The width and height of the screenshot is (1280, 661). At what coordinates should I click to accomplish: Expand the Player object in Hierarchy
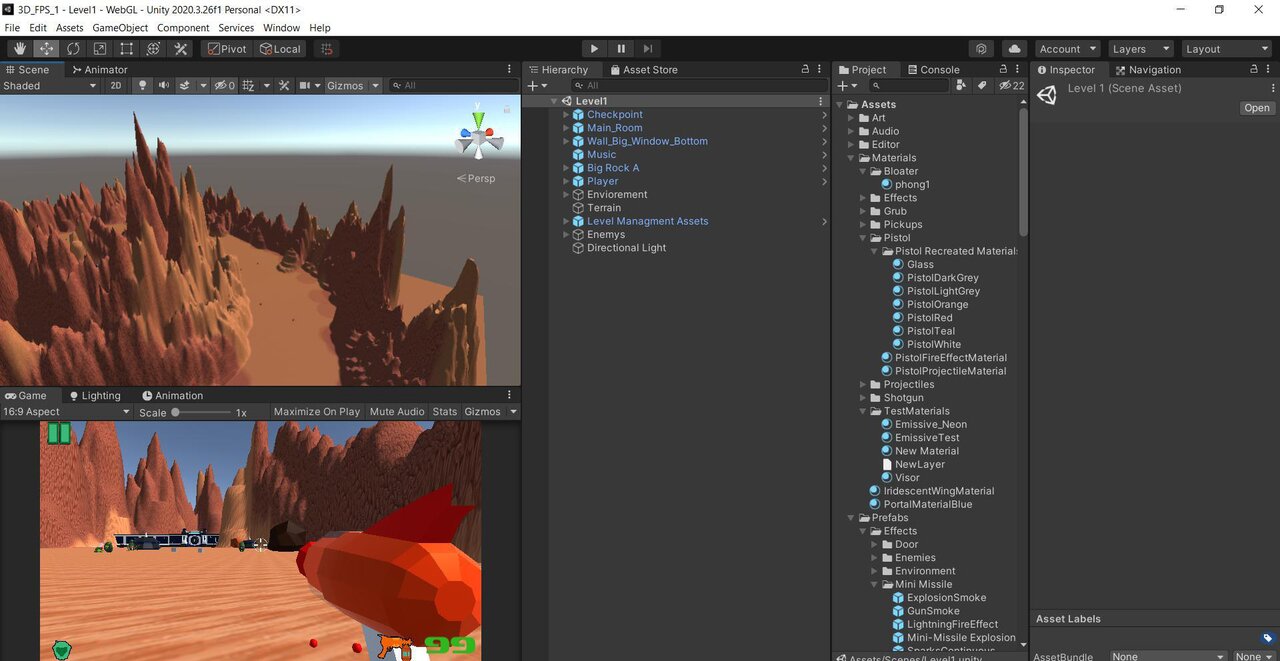click(566, 182)
